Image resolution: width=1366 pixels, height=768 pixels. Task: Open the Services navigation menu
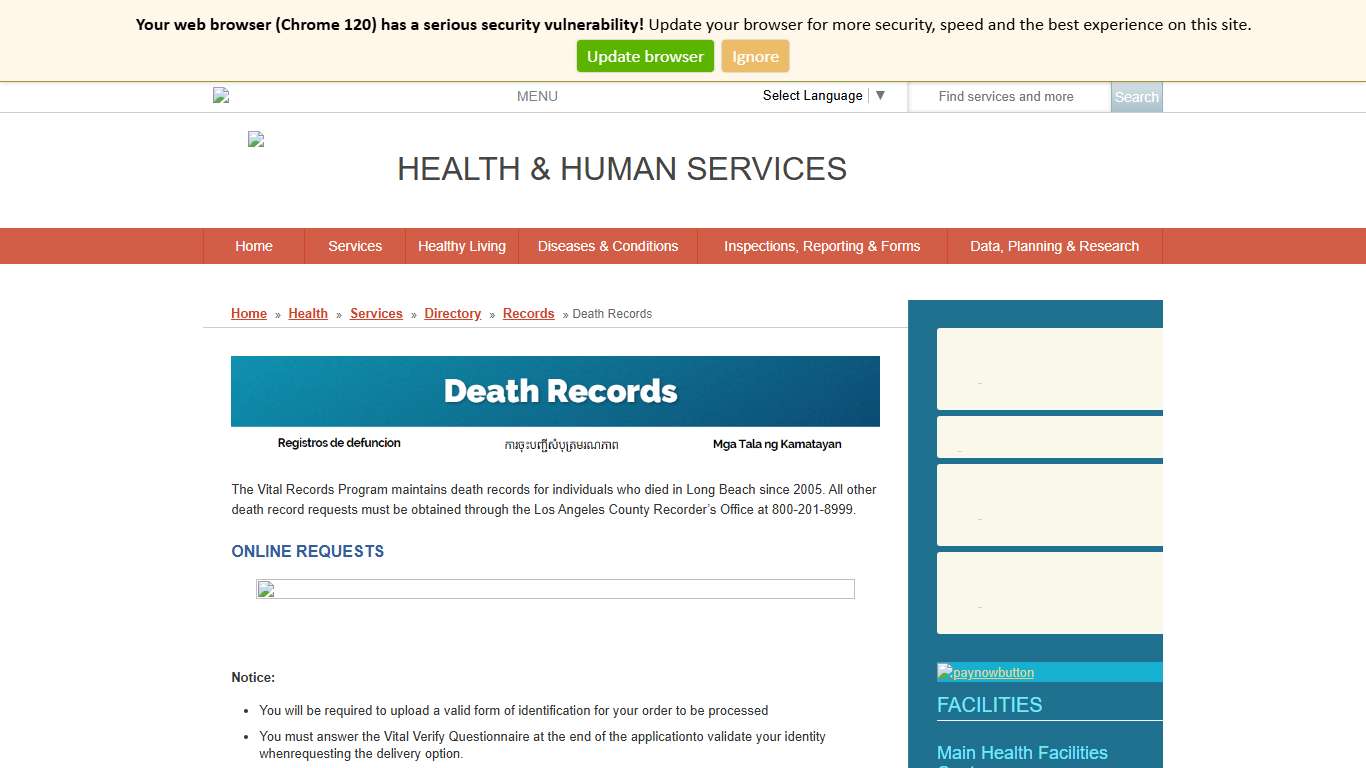[354, 246]
